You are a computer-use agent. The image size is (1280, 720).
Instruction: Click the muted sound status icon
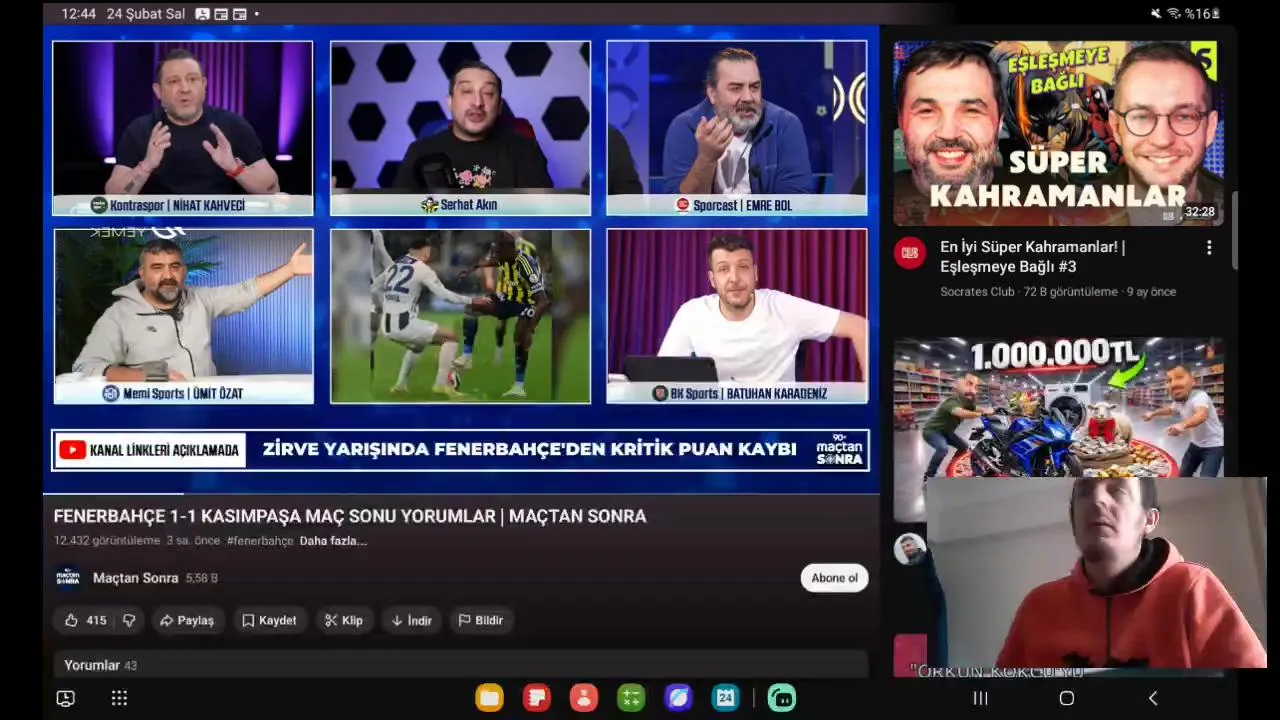pos(1156,14)
